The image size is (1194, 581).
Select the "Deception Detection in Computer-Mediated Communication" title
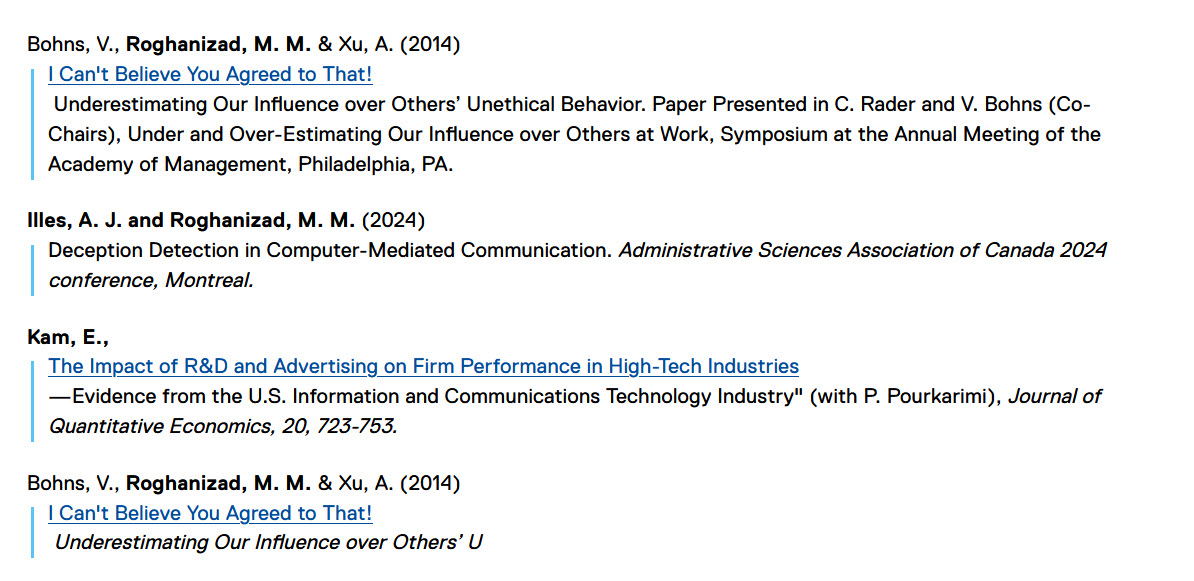click(329, 250)
